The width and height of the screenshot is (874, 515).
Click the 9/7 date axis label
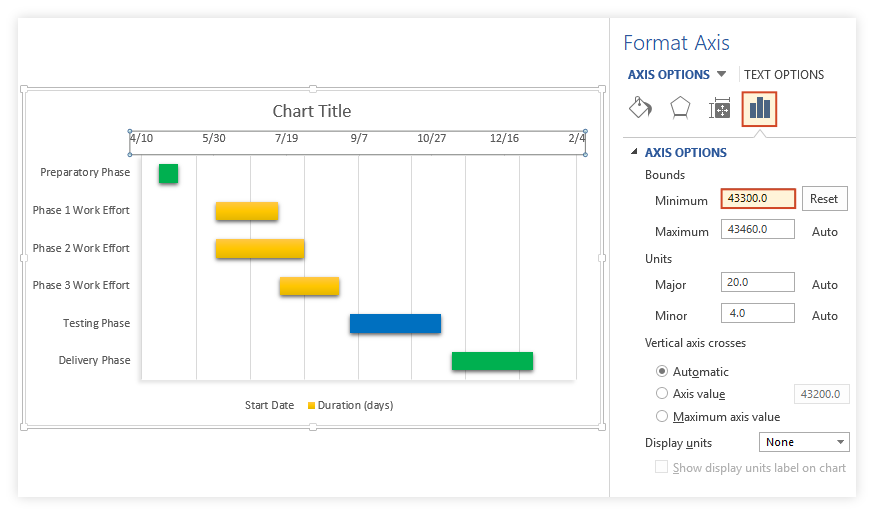tap(359, 138)
